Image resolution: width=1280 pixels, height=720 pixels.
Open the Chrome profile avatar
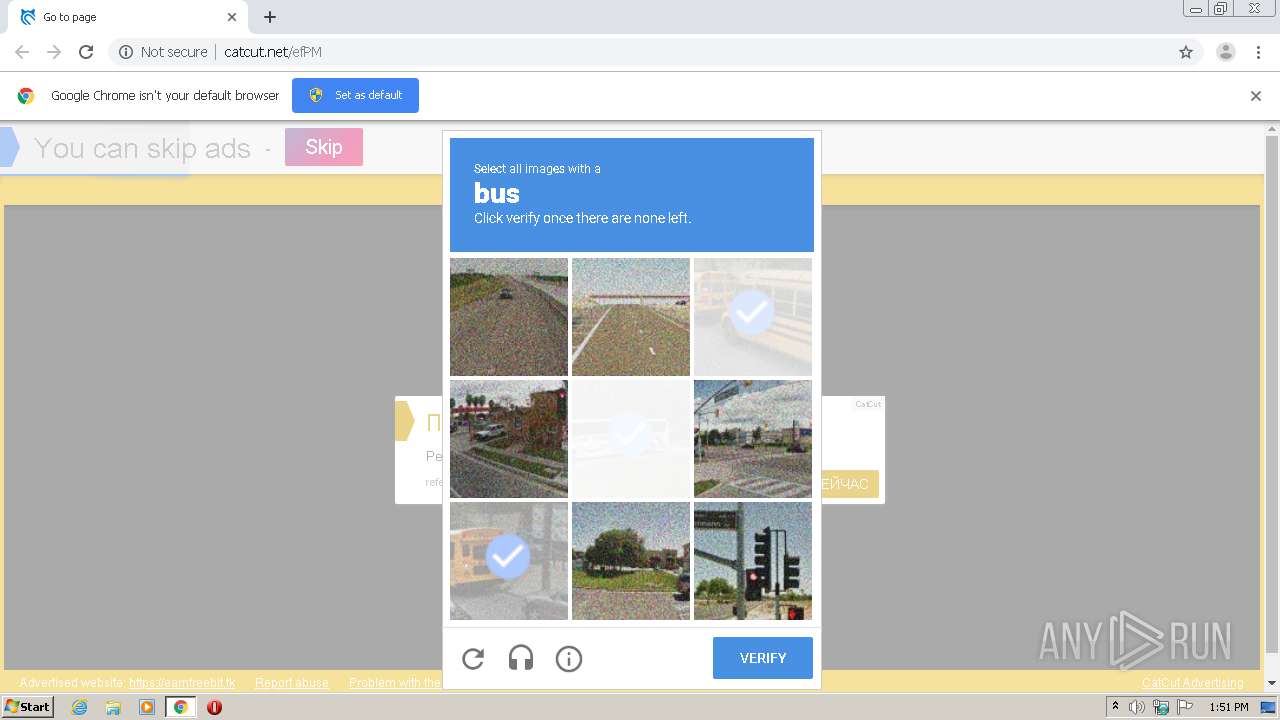1226,52
